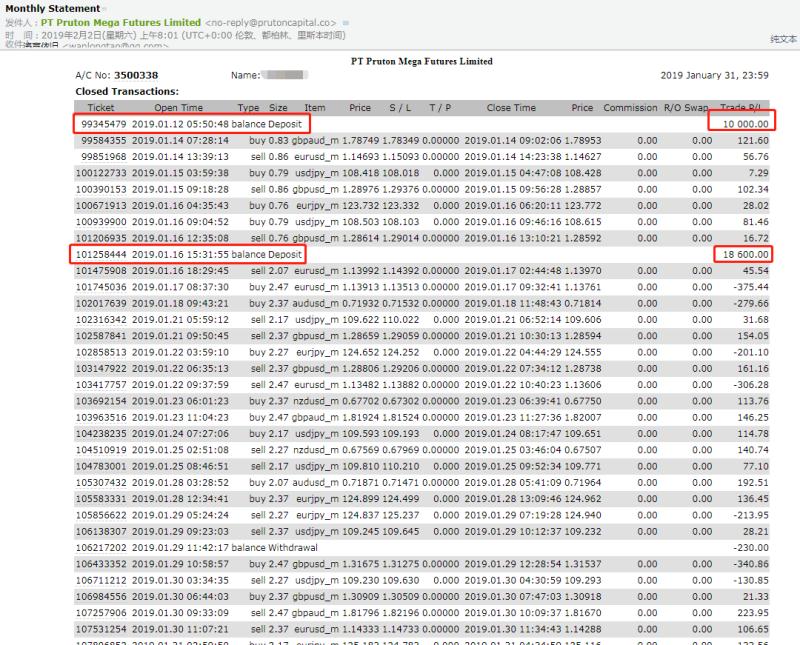Image resolution: width=800 pixels, height=645 pixels.
Task: Click the Commission column header
Action: [630, 108]
